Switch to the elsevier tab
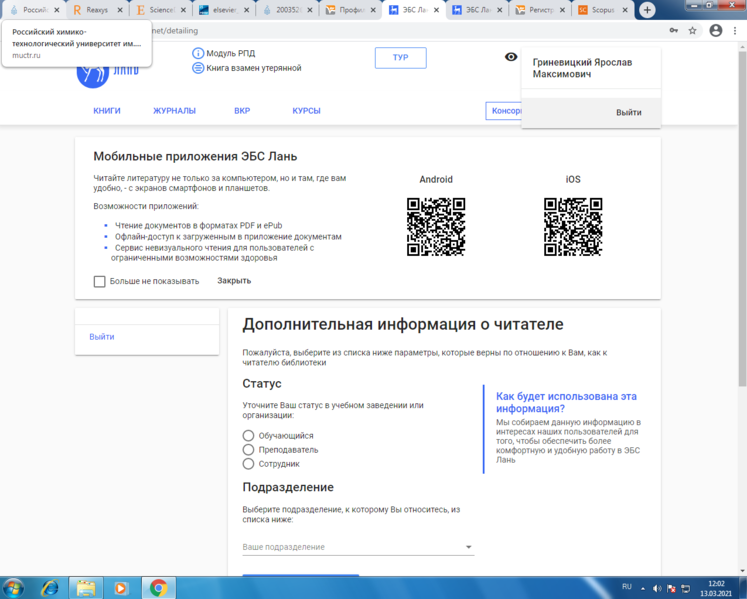The image size is (747, 599). pos(224,10)
